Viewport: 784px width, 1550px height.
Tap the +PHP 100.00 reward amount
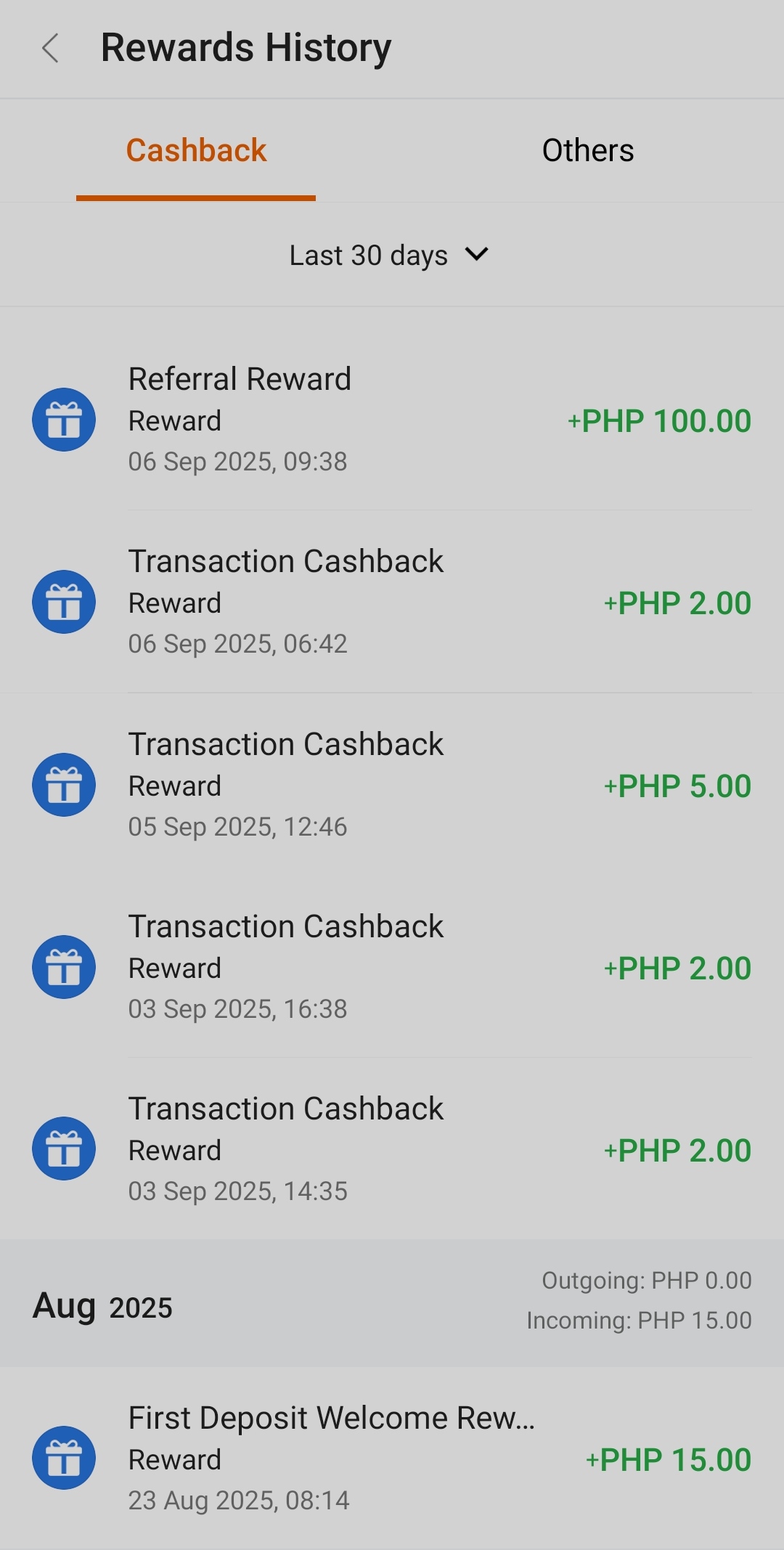click(x=659, y=421)
